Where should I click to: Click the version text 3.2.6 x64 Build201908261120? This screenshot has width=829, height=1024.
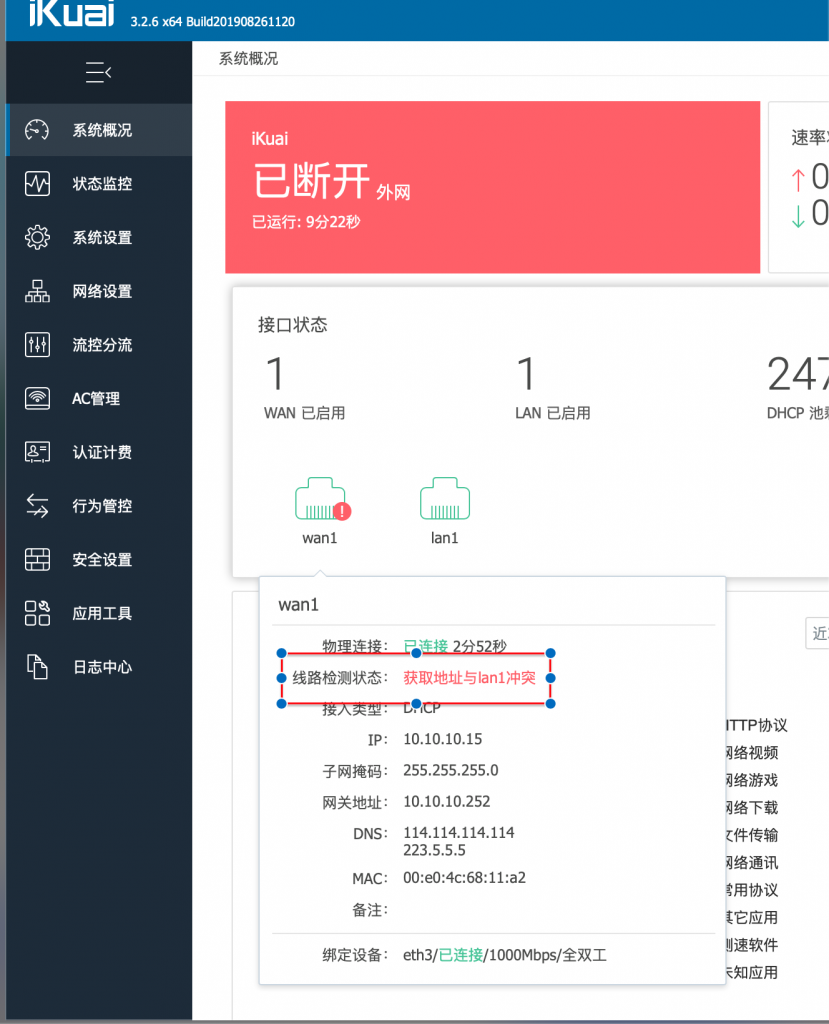point(212,22)
